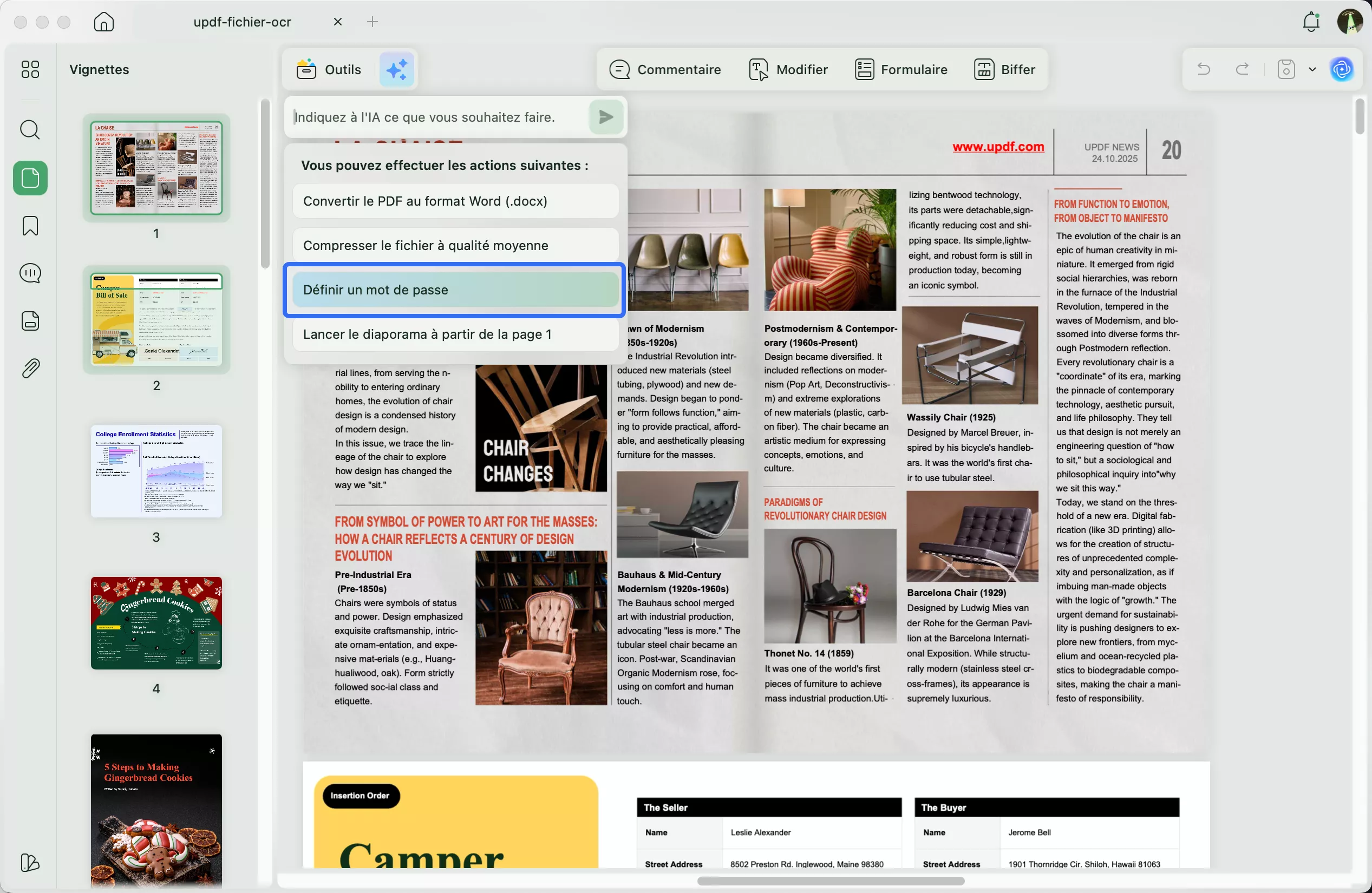Select Convertir le PDF au format Word
Screen dimensions: 1372x893
click(x=455, y=201)
